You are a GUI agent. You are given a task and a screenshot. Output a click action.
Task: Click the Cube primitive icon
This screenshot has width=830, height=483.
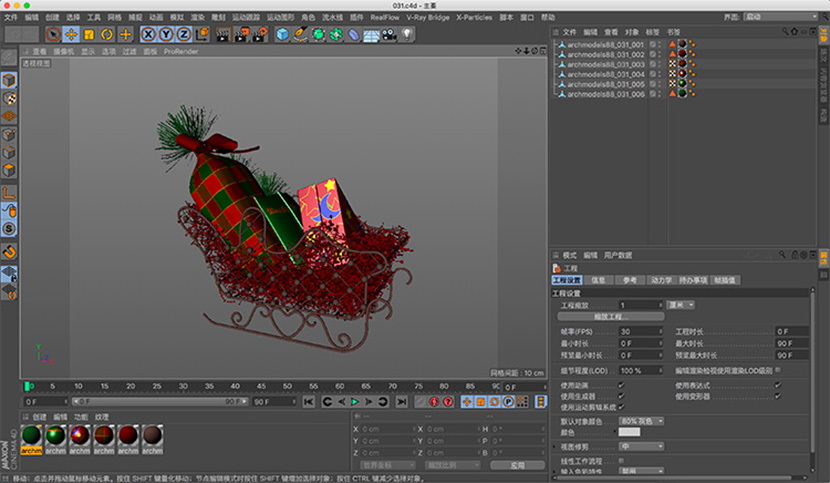[283, 34]
